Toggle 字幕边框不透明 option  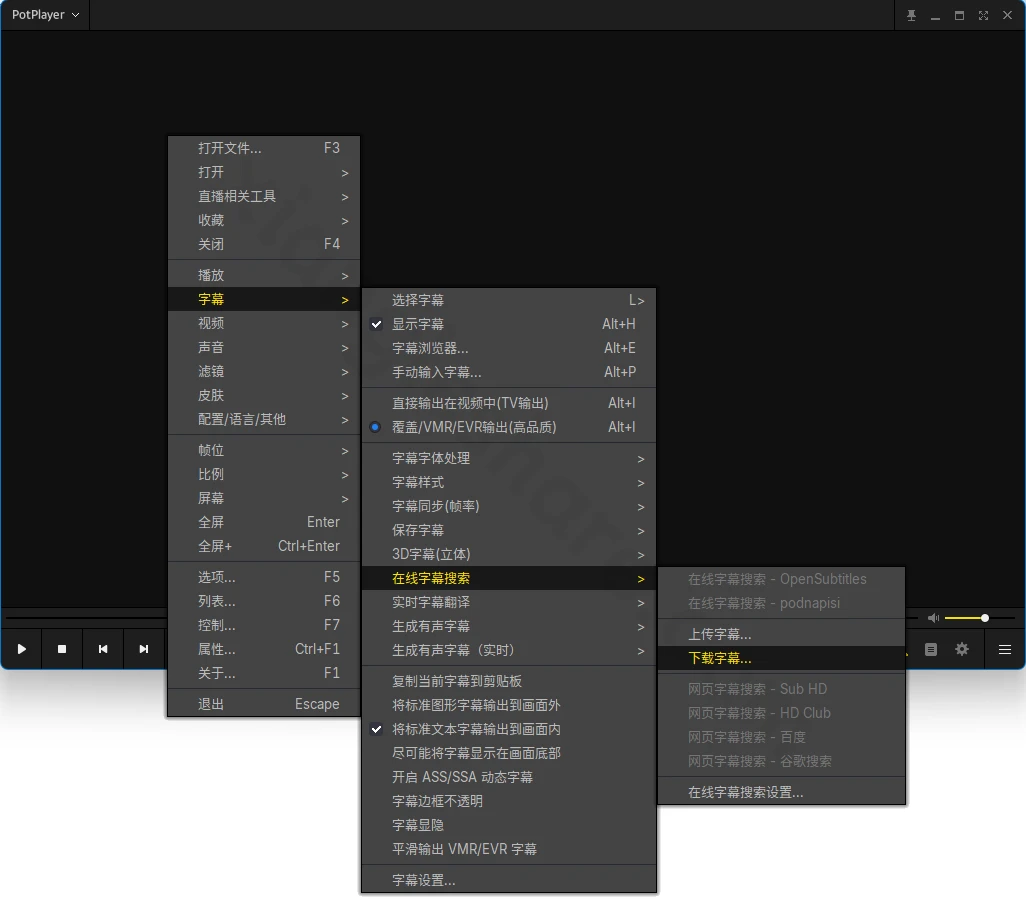coord(508,801)
